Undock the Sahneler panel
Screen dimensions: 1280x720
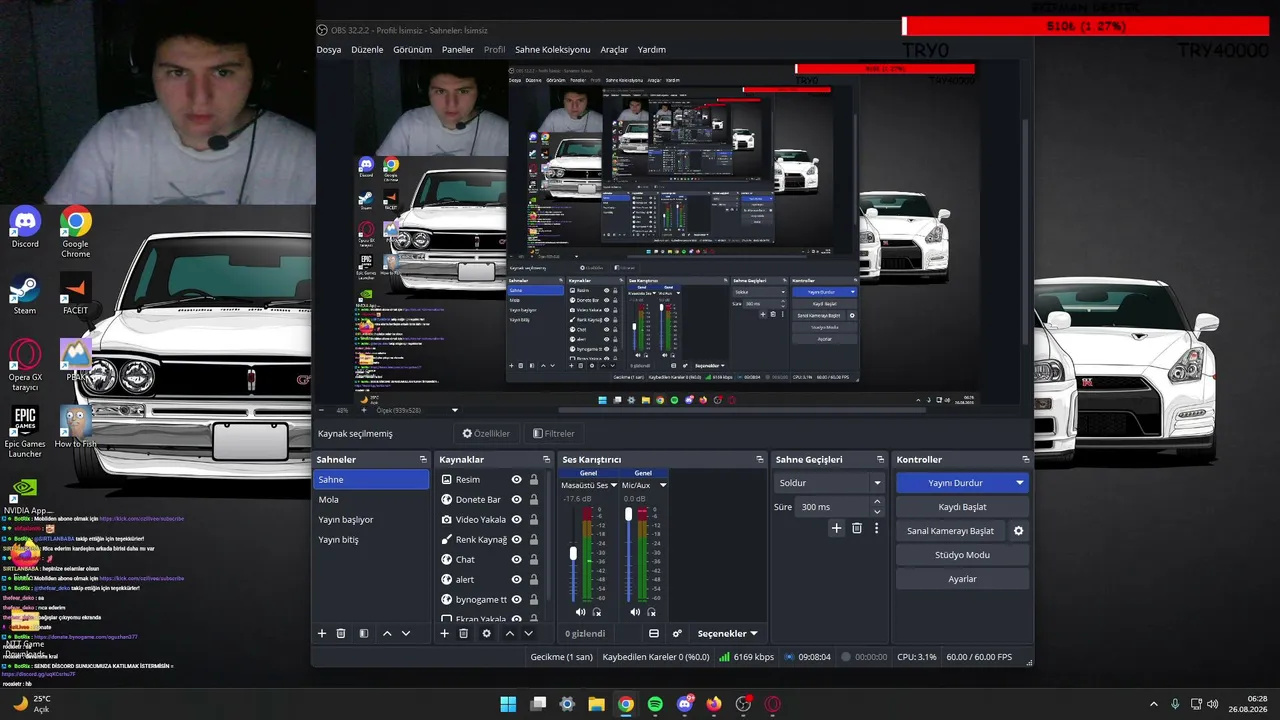(x=423, y=460)
